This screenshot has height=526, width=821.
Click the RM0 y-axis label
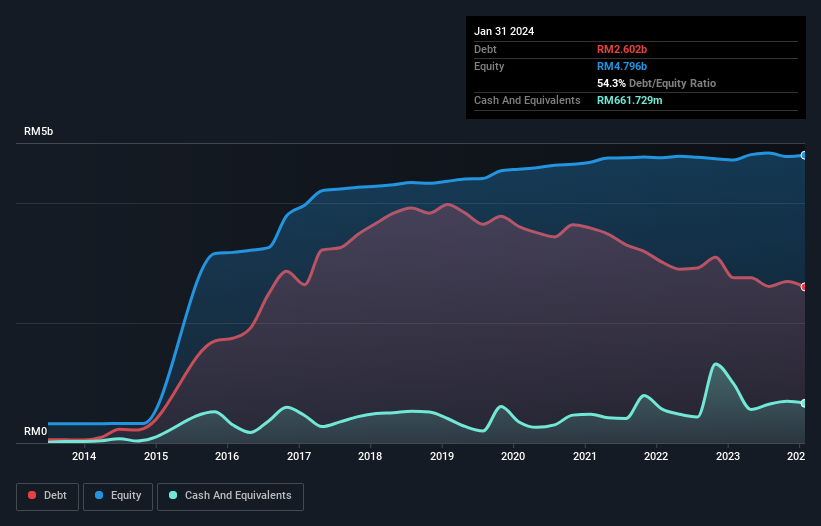tap(35, 431)
